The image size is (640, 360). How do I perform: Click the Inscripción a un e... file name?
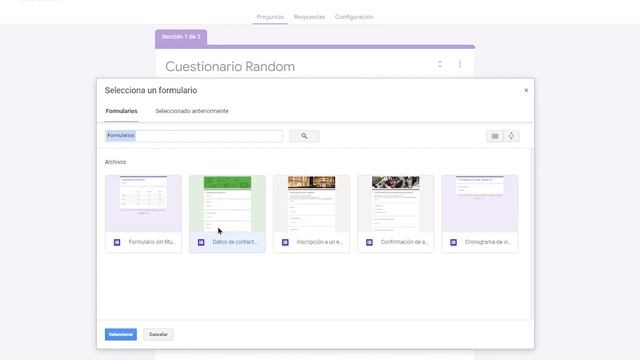[x=320, y=242]
